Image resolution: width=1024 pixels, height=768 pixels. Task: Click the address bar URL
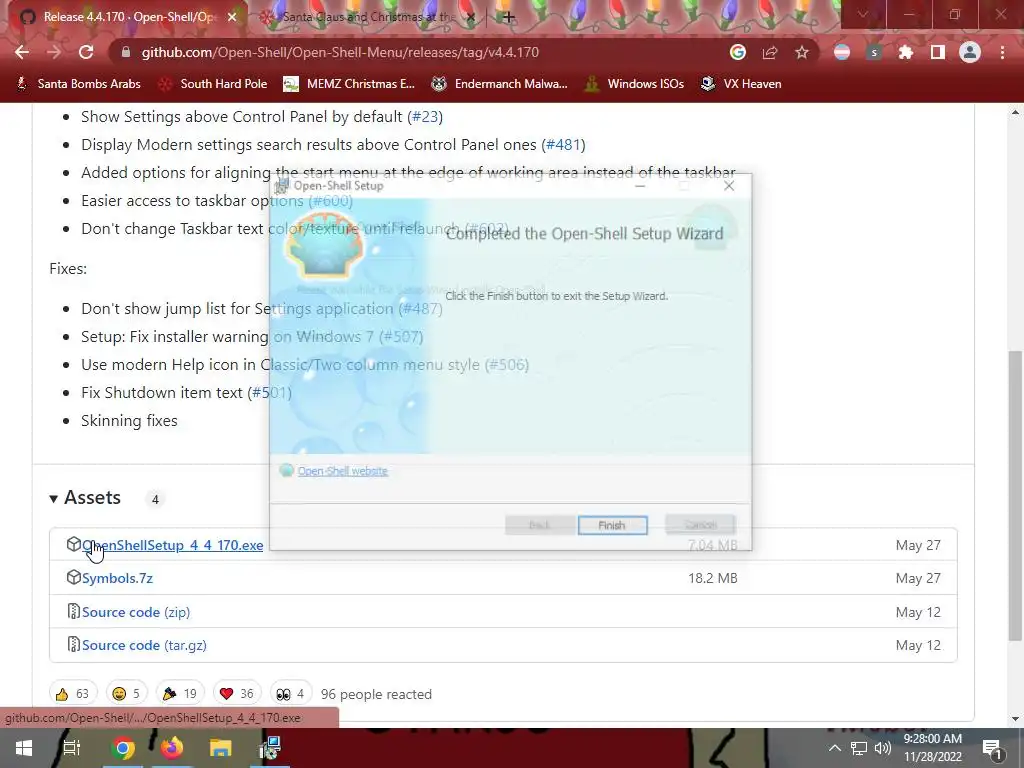pyautogui.click(x=340, y=52)
